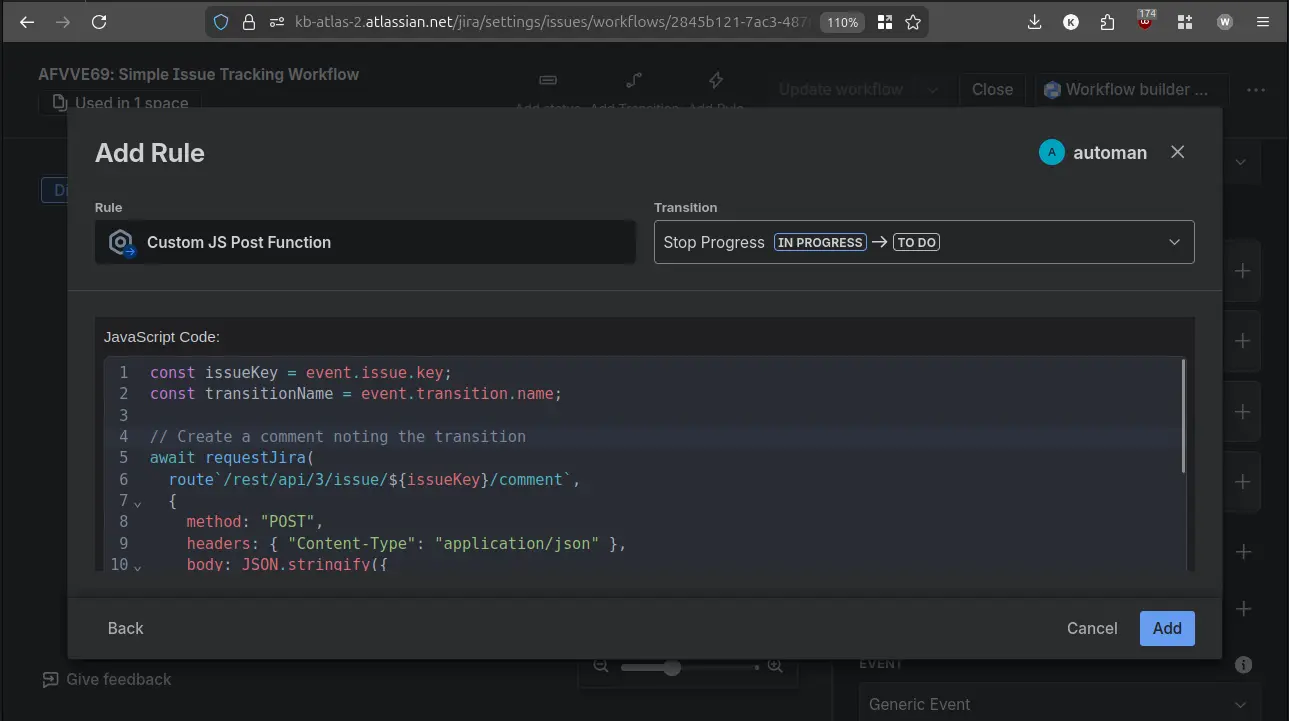The image size is (1289, 721).
Task: Collapse code fold arrow at line 10
Action: [x=138, y=567]
